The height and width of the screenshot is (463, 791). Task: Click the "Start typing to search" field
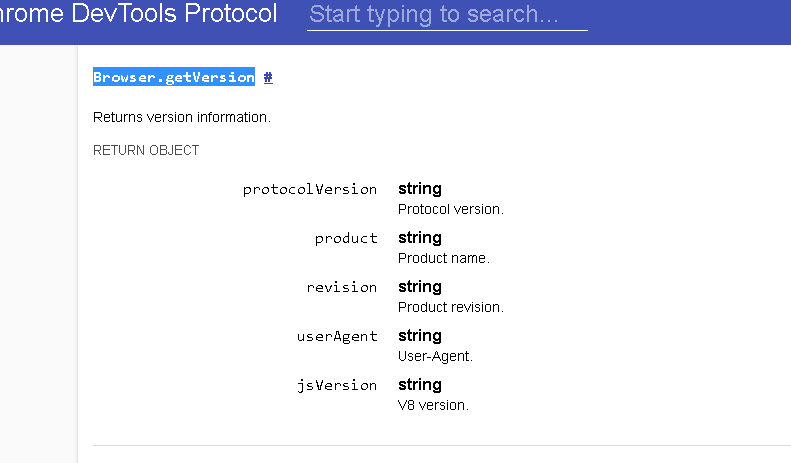coord(446,16)
